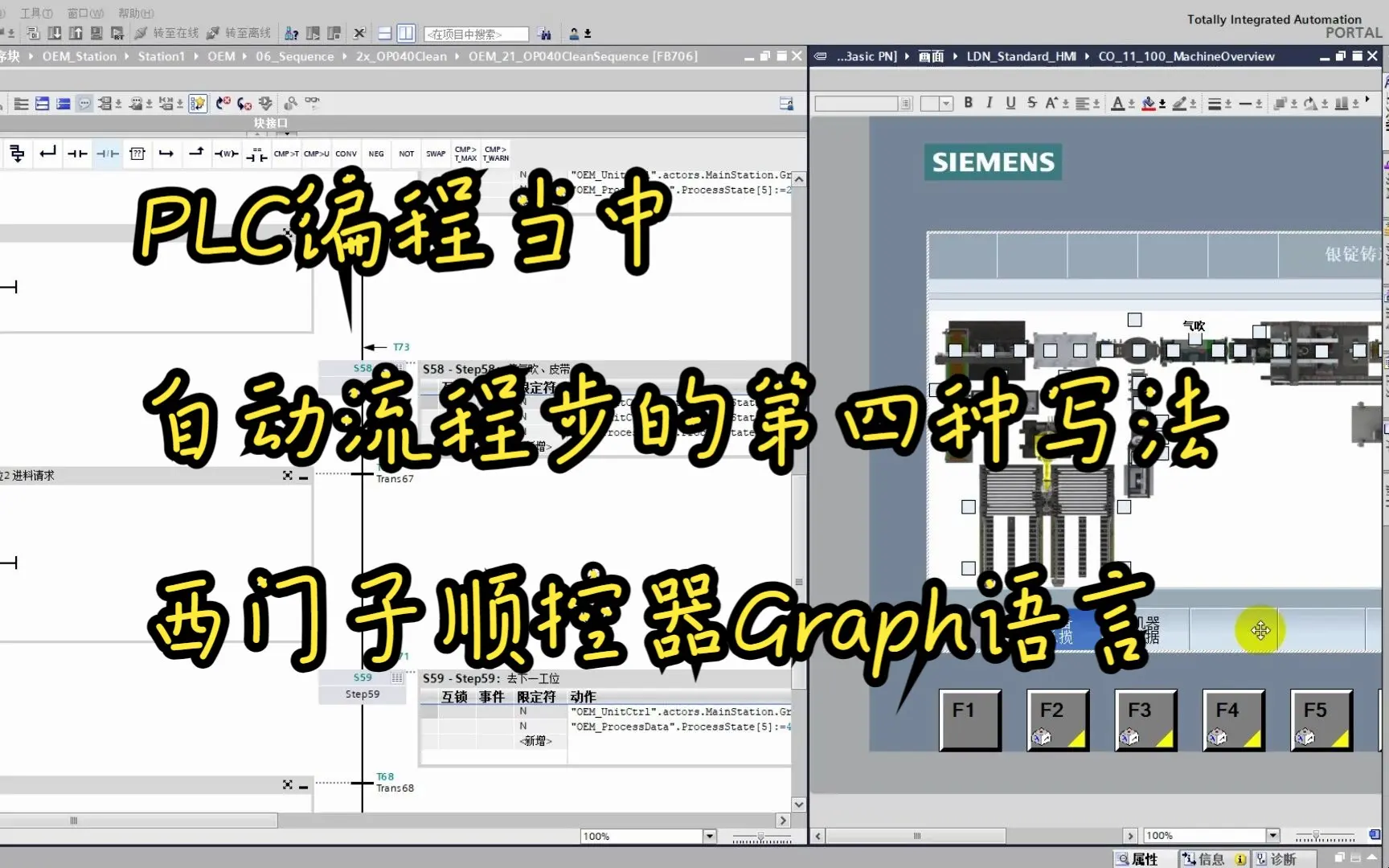Click the Graph editor scroll down arrow
The image size is (1389, 868).
[799, 804]
